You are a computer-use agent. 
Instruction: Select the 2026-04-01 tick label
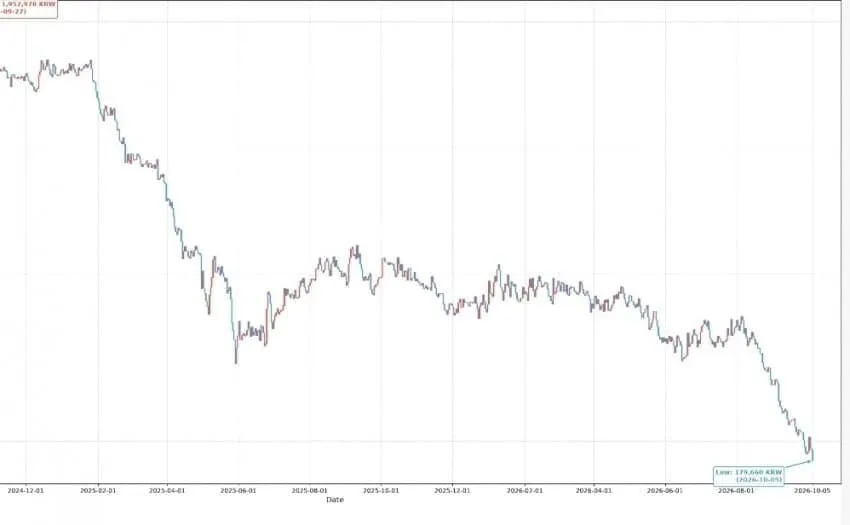click(594, 490)
